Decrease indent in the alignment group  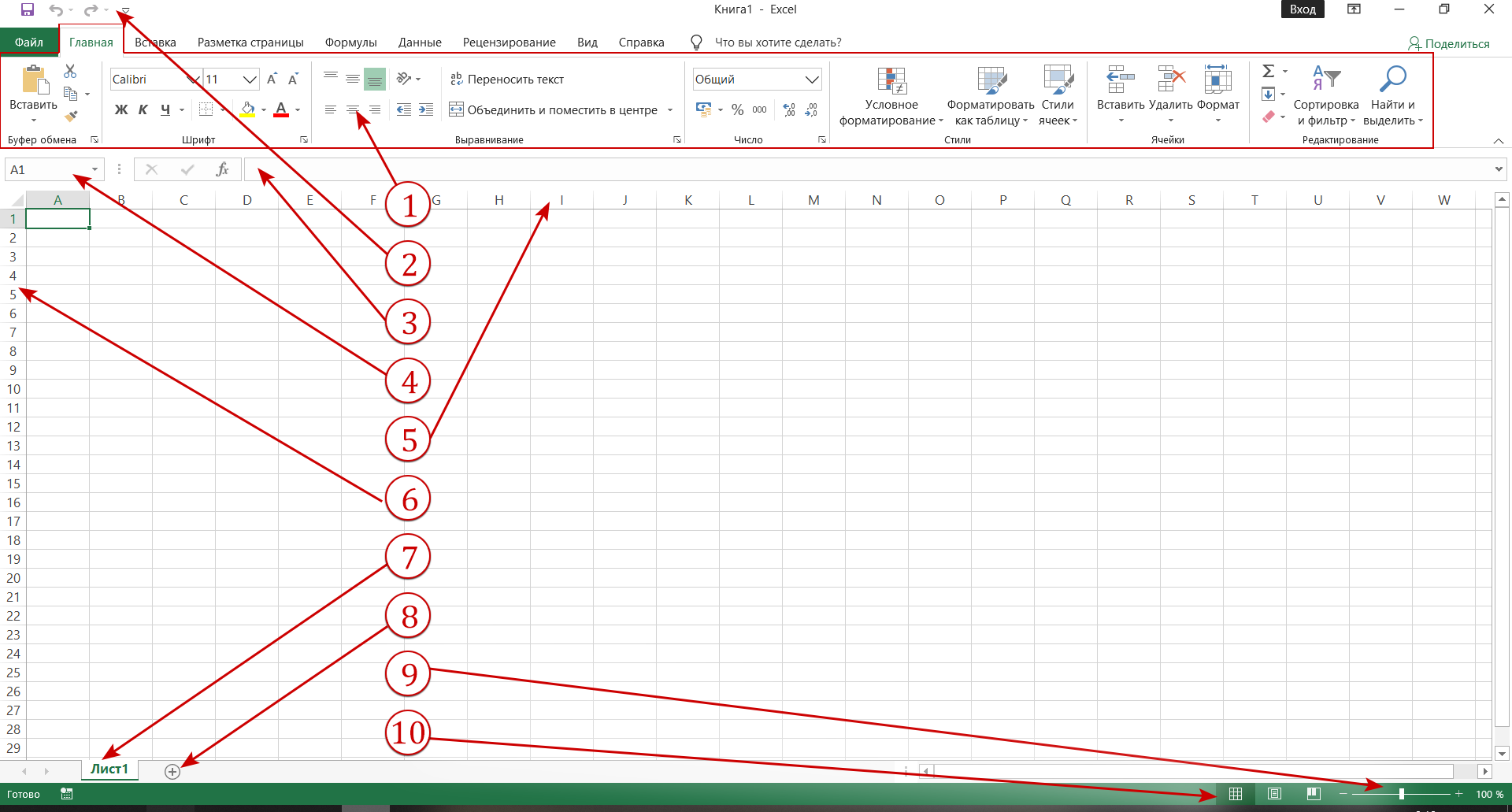tap(404, 109)
